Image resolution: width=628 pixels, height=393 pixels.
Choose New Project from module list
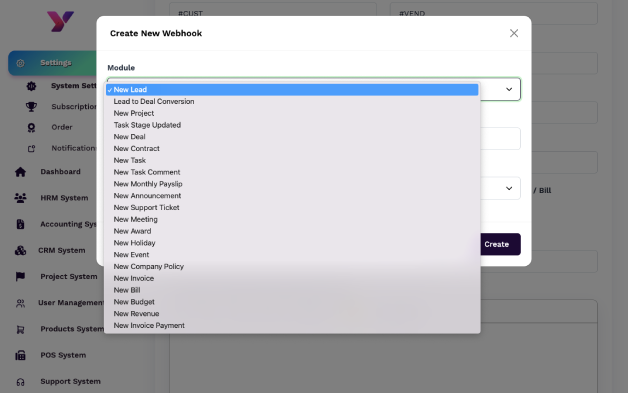292,113
